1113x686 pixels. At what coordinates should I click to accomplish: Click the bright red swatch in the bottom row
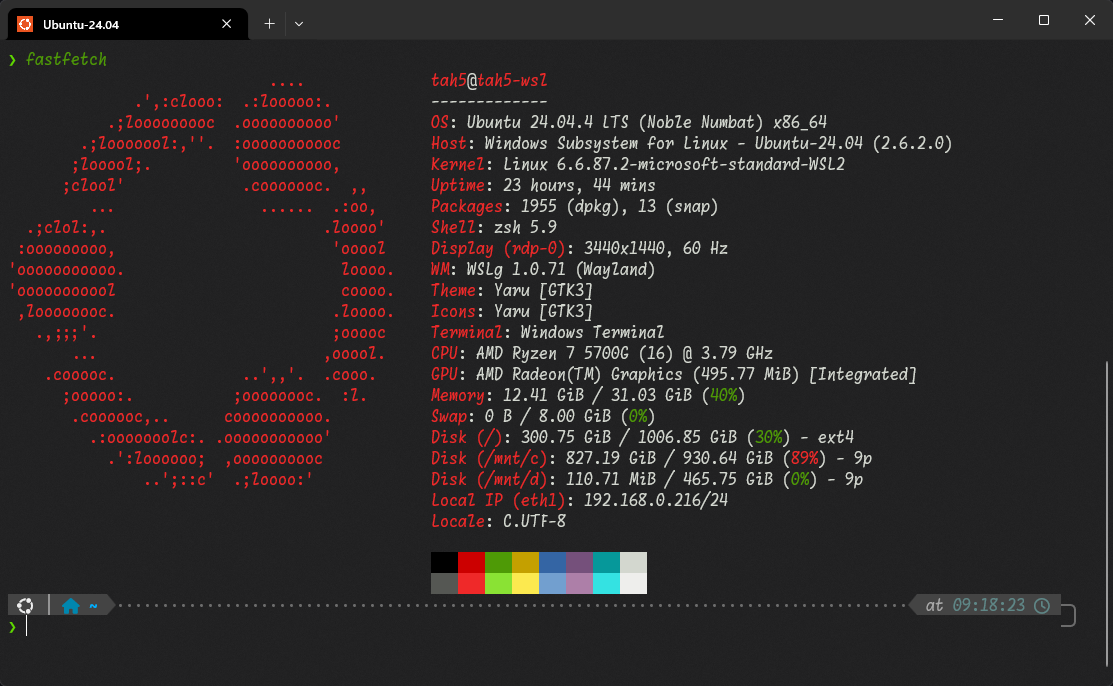coord(471,583)
